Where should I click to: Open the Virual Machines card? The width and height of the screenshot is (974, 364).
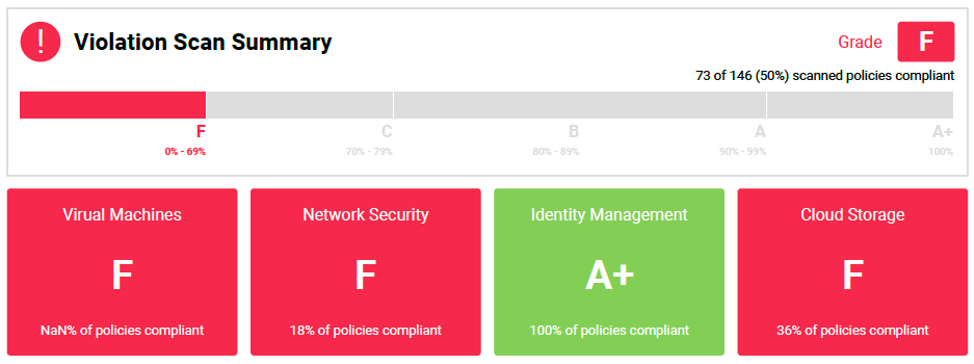click(122, 272)
